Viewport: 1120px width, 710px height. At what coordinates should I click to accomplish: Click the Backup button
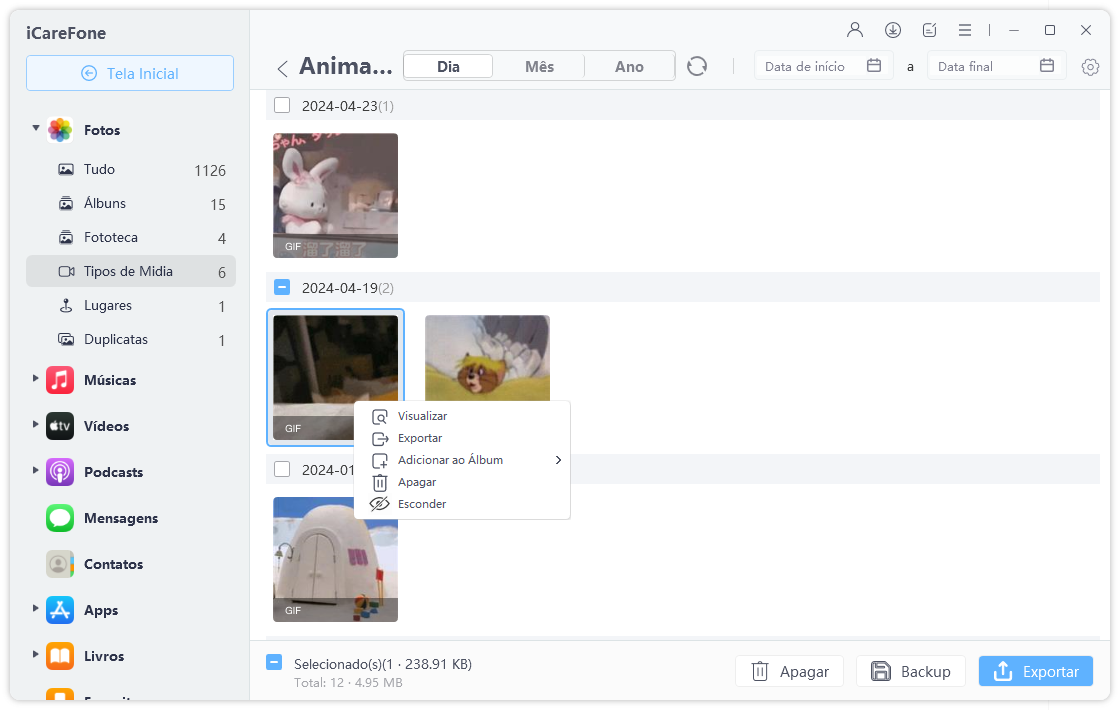(x=910, y=672)
